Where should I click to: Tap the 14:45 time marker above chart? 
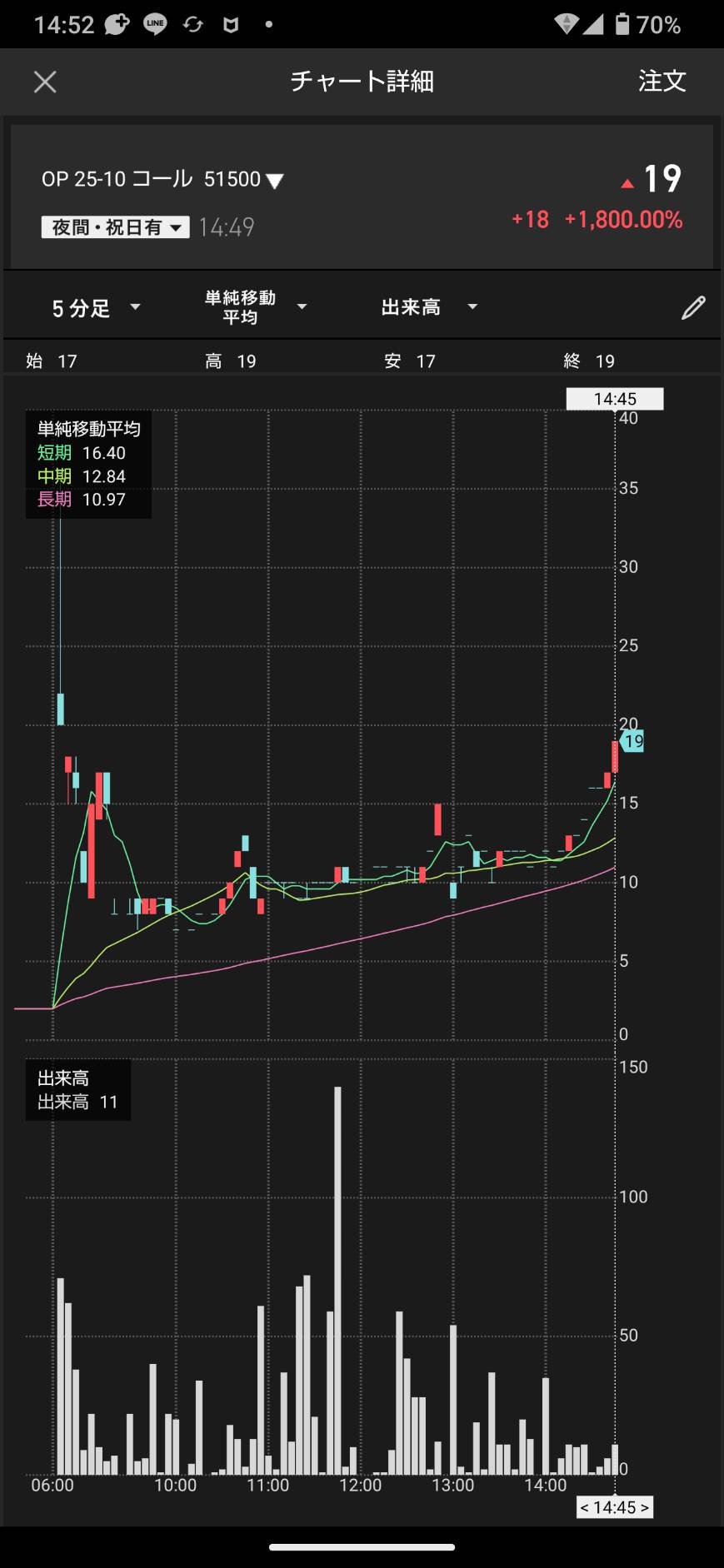[615, 399]
